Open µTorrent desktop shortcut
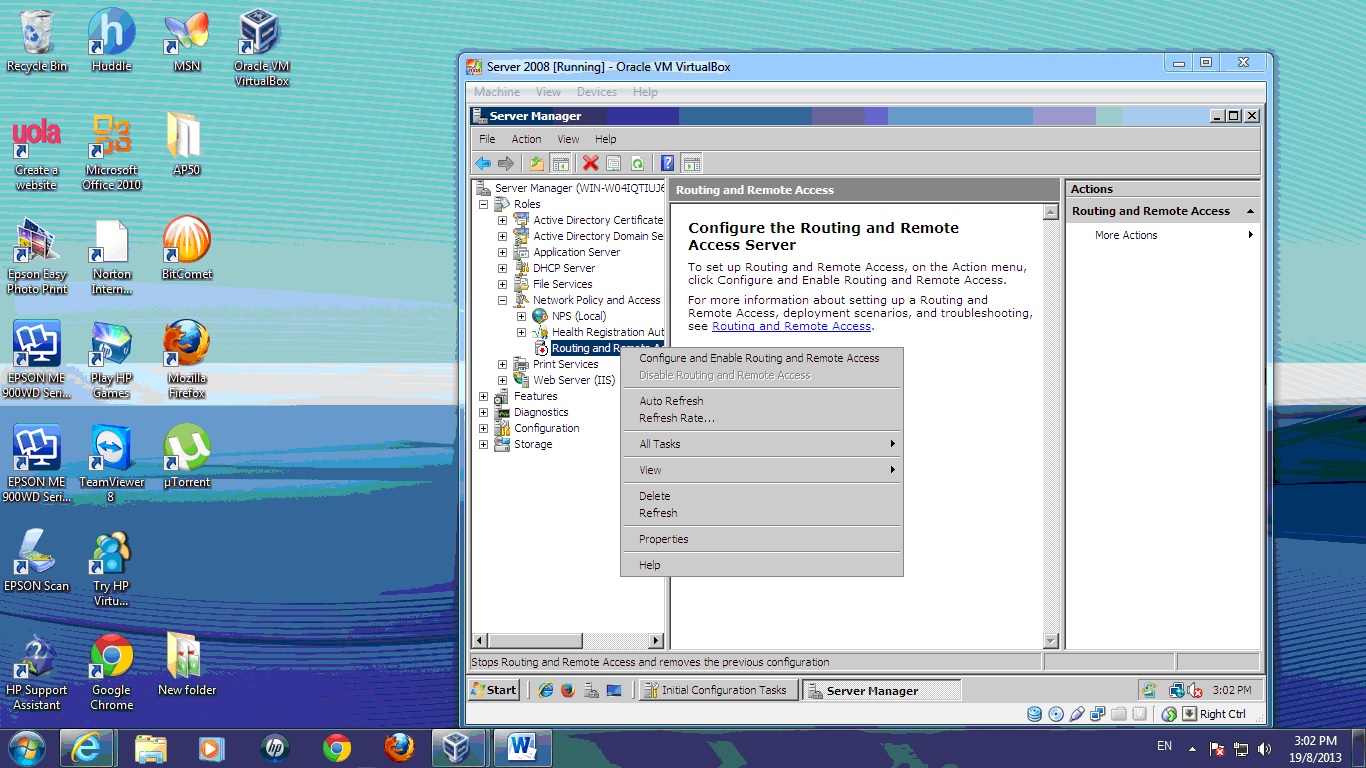 [x=187, y=457]
